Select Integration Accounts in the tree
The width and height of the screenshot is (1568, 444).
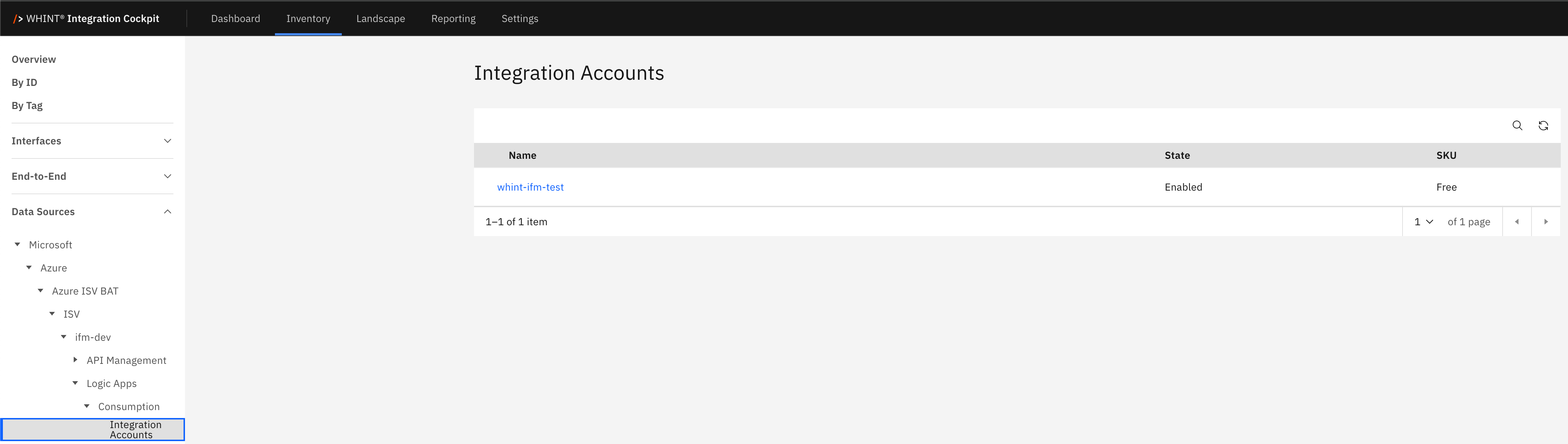[x=135, y=430]
